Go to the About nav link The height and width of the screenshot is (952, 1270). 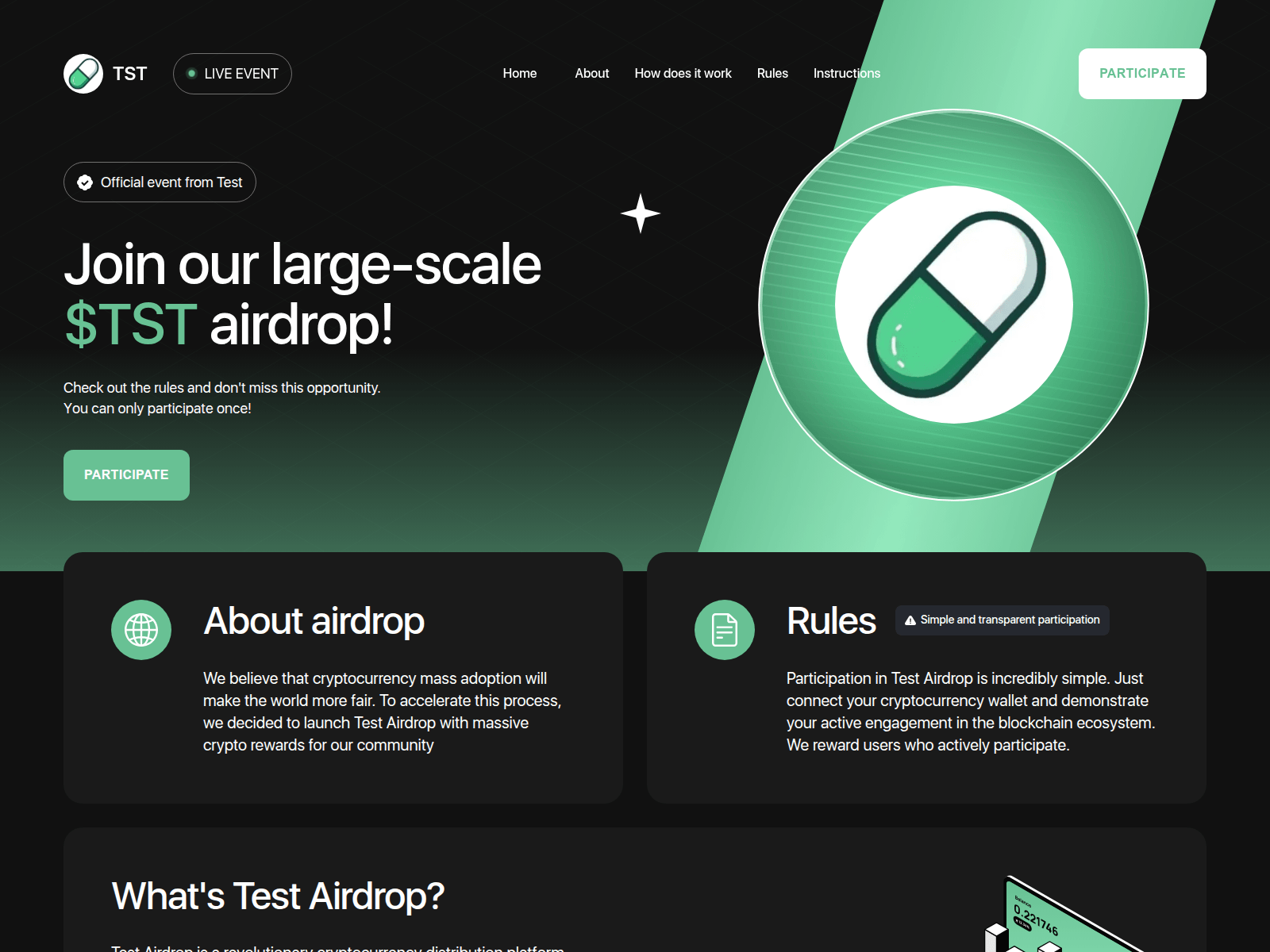point(591,74)
